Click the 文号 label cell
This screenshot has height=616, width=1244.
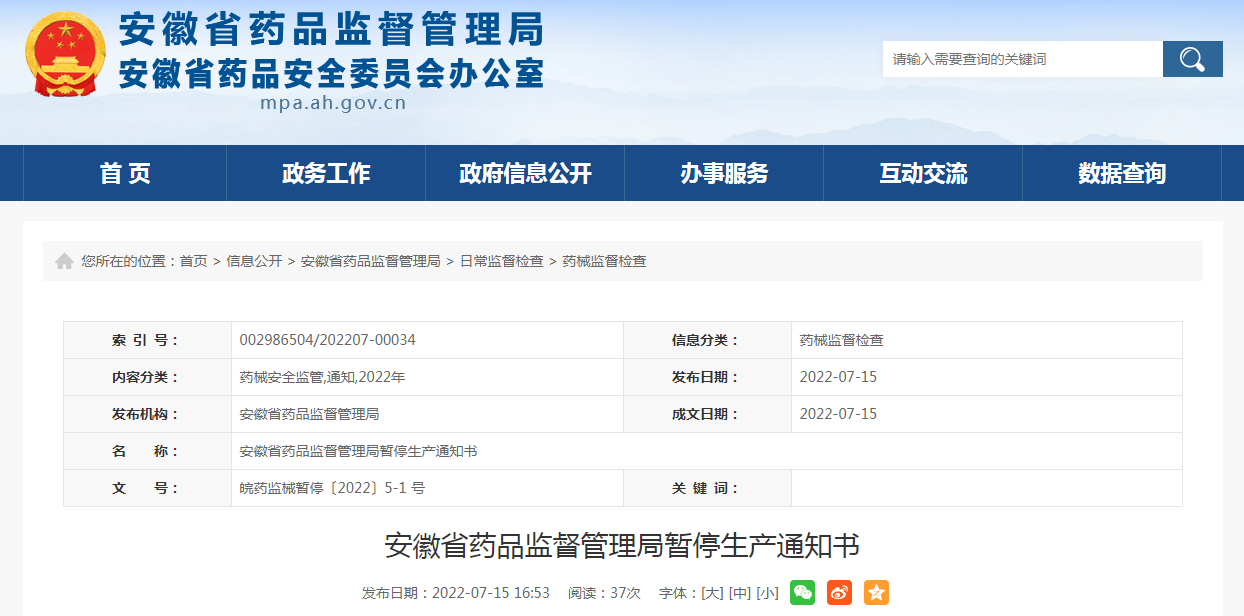tap(147, 488)
